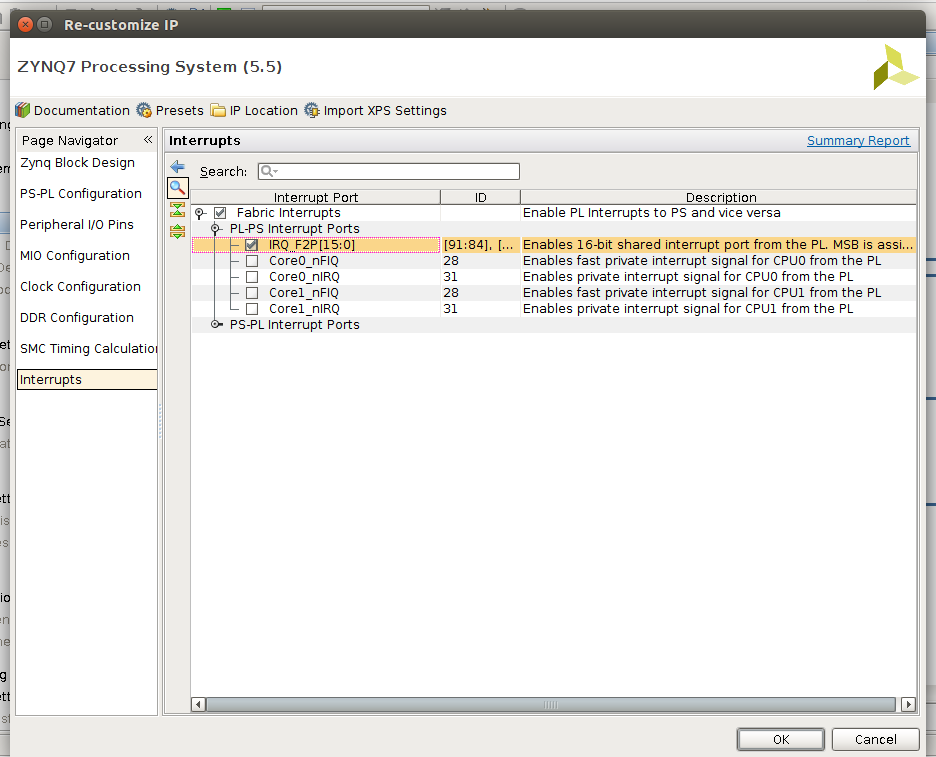Click the Page Navigator title
The height and width of the screenshot is (757, 936).
pos(70,140)
